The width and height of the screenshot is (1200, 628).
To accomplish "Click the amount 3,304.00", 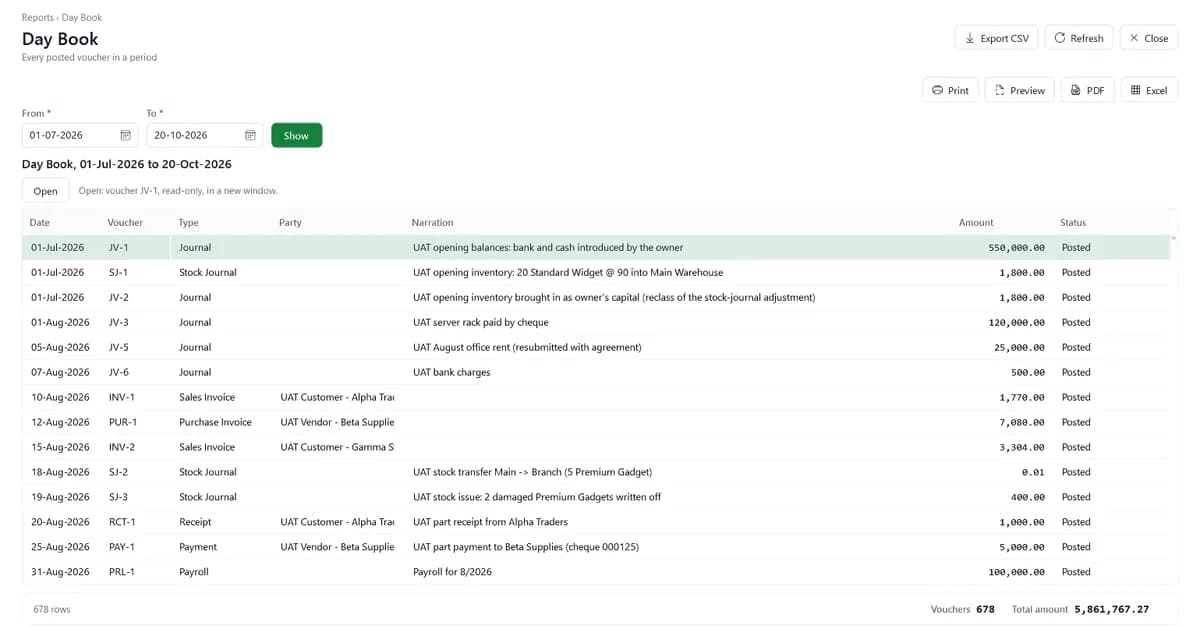I will (x=1022, y=447).
